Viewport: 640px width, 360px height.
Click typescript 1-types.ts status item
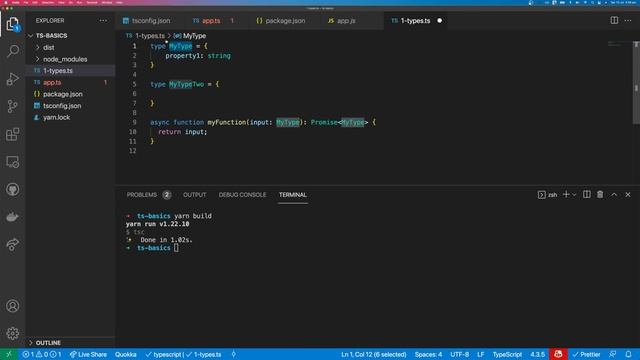(183, 354)
